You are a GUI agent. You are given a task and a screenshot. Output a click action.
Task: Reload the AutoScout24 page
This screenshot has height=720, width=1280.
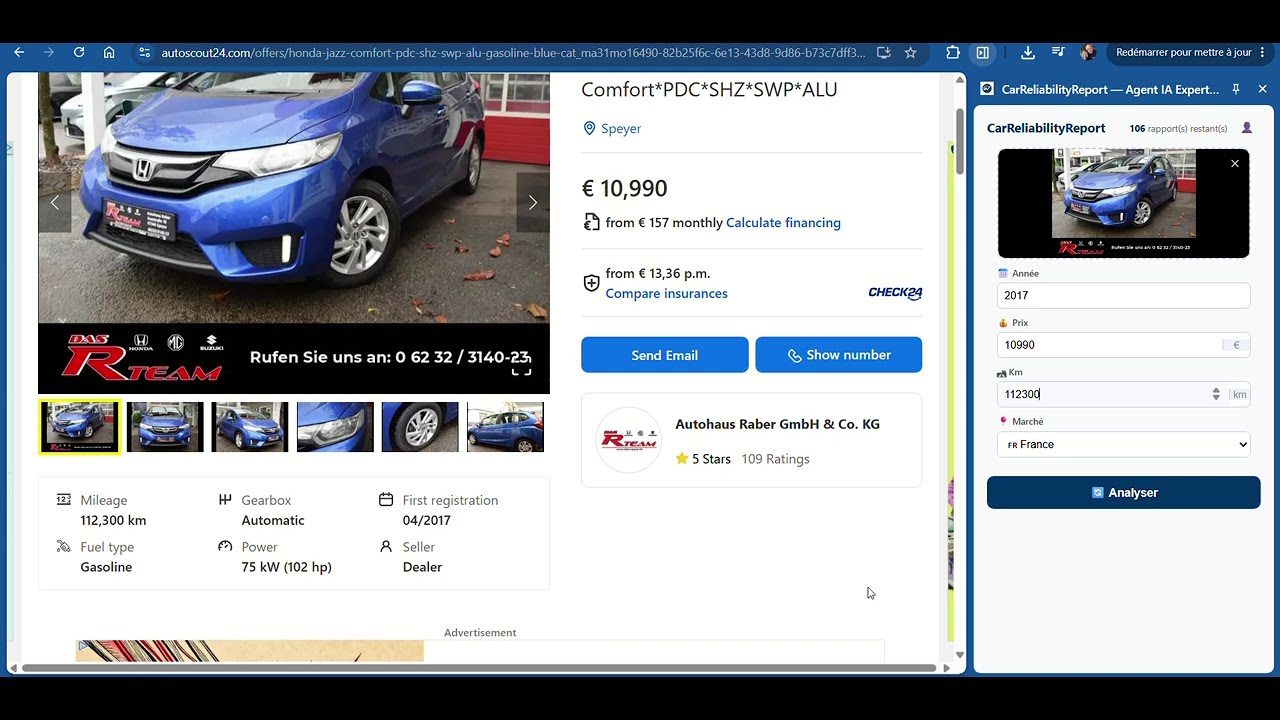tap(79, 52)
